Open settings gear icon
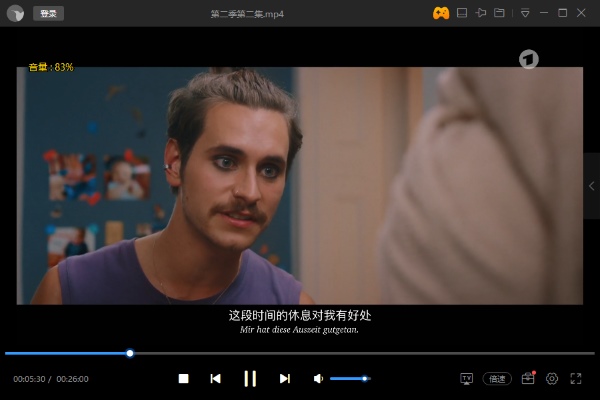Image resolution: width=600 pixels, height=400 pixels. pyautogui.click(x=552, y=379)
